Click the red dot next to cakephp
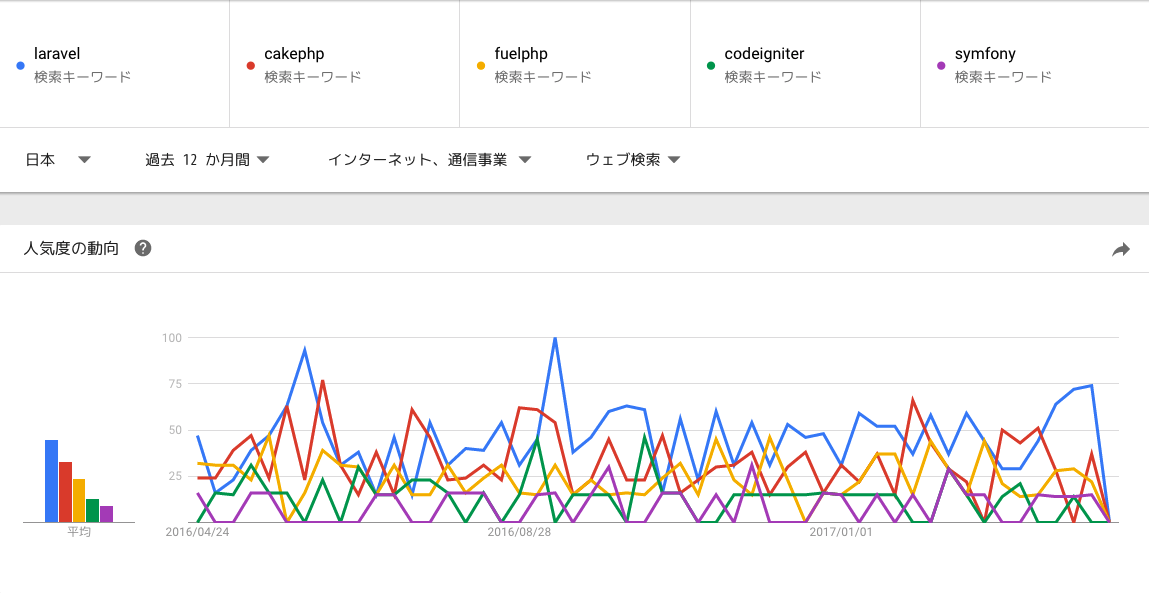Viewport: 1149px width, 593px height. coord(251,65)
